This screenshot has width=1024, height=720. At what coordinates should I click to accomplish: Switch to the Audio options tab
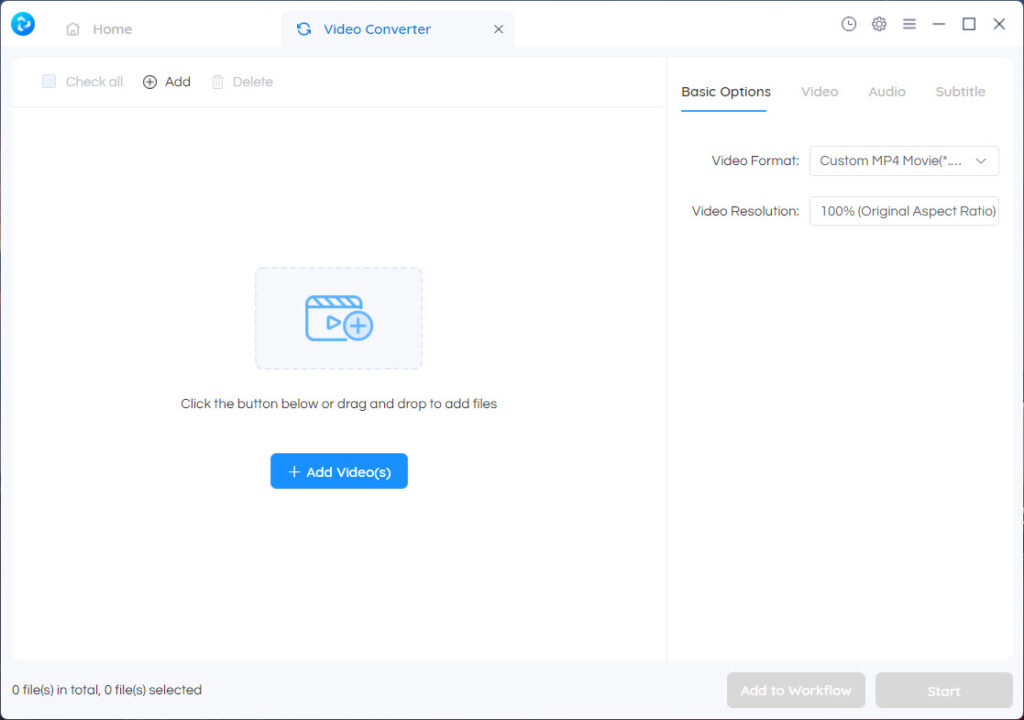pyautogui.click(x=886, y=92)
